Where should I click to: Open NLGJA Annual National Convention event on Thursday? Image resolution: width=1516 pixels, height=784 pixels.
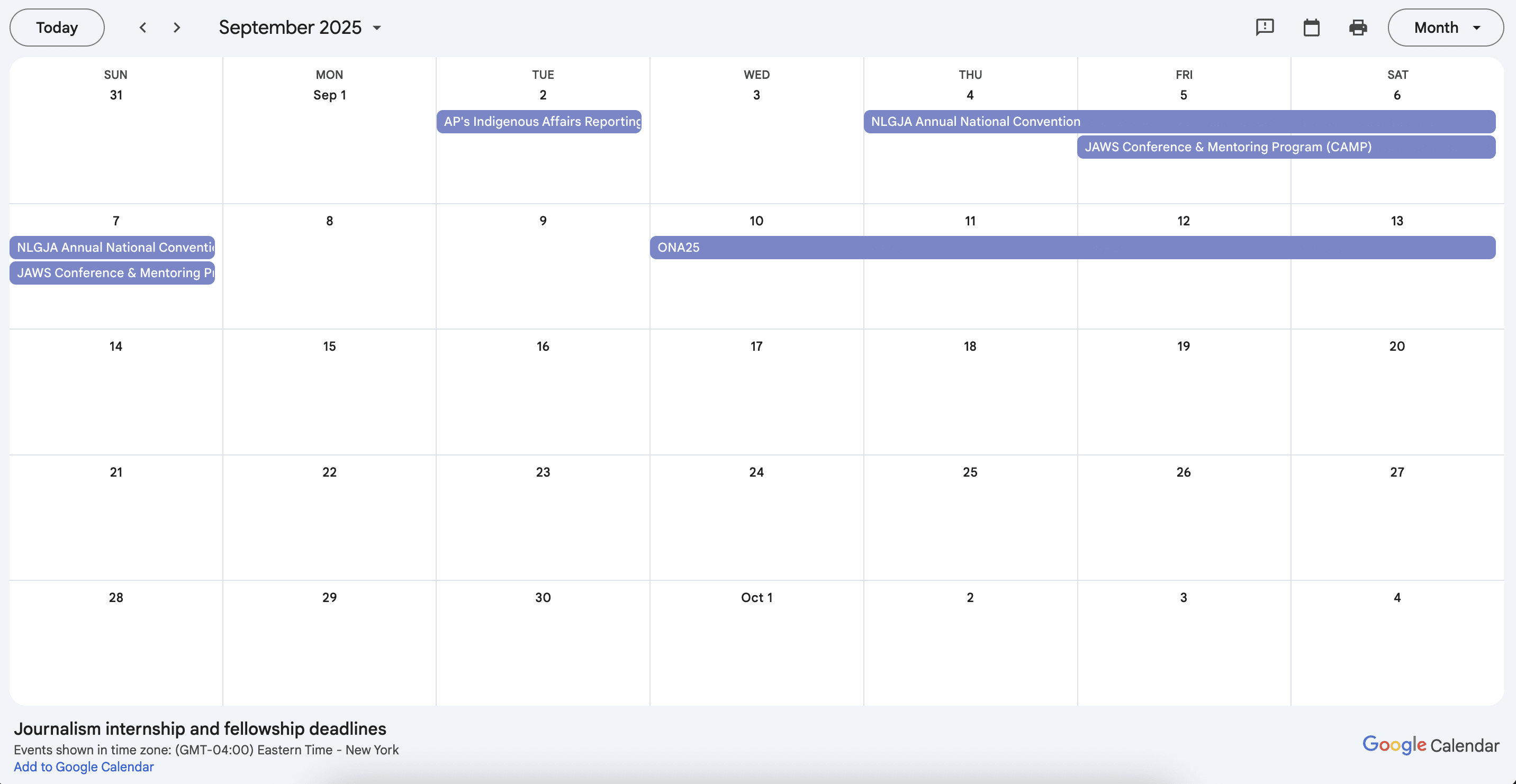[x=1179, y=122]
